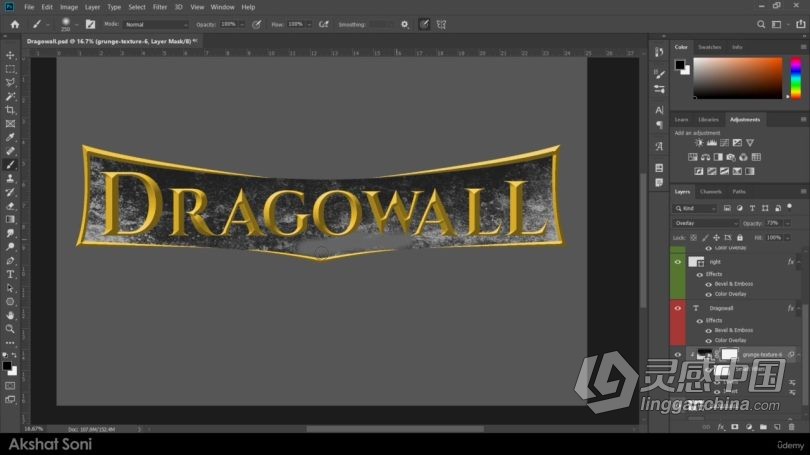Image resolution: width=810 pixels, height=455 pixels.
Task: Select the Dodge tool
Action: [x=10, y=247]
